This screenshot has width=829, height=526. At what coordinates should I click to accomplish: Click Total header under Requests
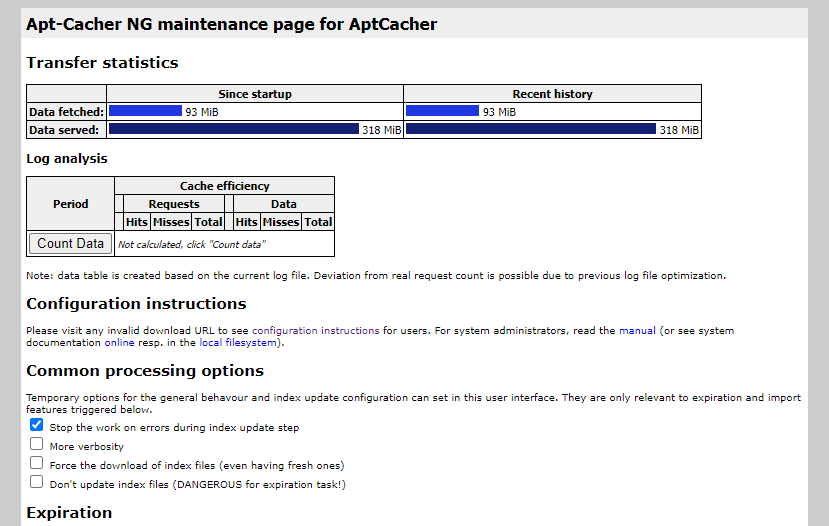click(208, 222)
